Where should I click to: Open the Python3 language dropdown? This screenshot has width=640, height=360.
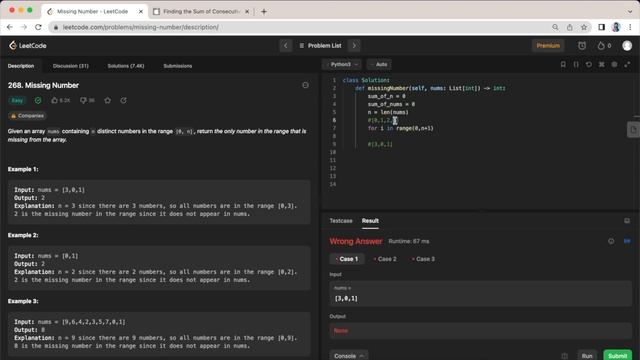[342, 64]
